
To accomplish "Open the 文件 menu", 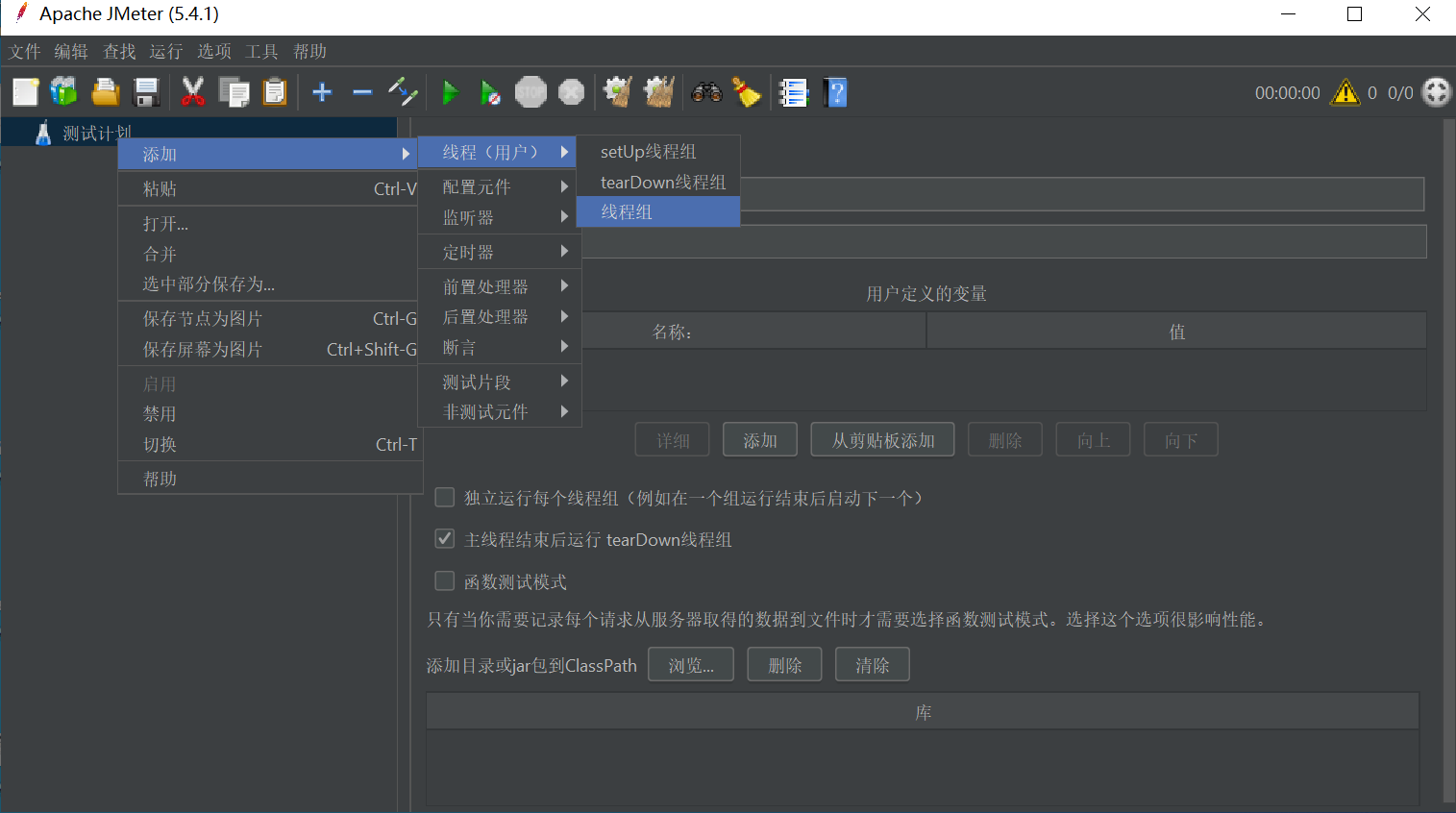I will click(x=24, y=51).
